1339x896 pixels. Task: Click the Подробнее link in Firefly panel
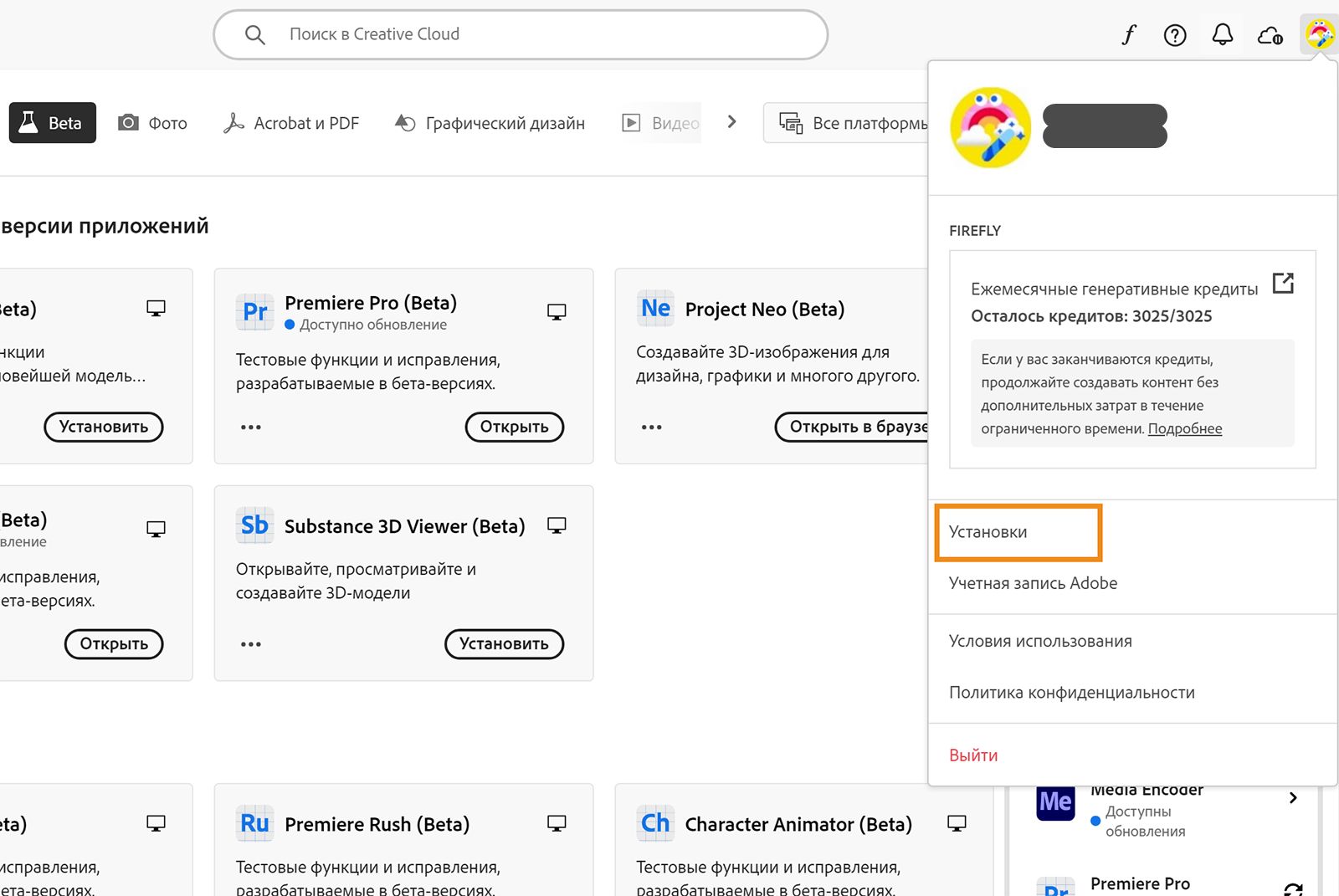(x=1185, y=428)
